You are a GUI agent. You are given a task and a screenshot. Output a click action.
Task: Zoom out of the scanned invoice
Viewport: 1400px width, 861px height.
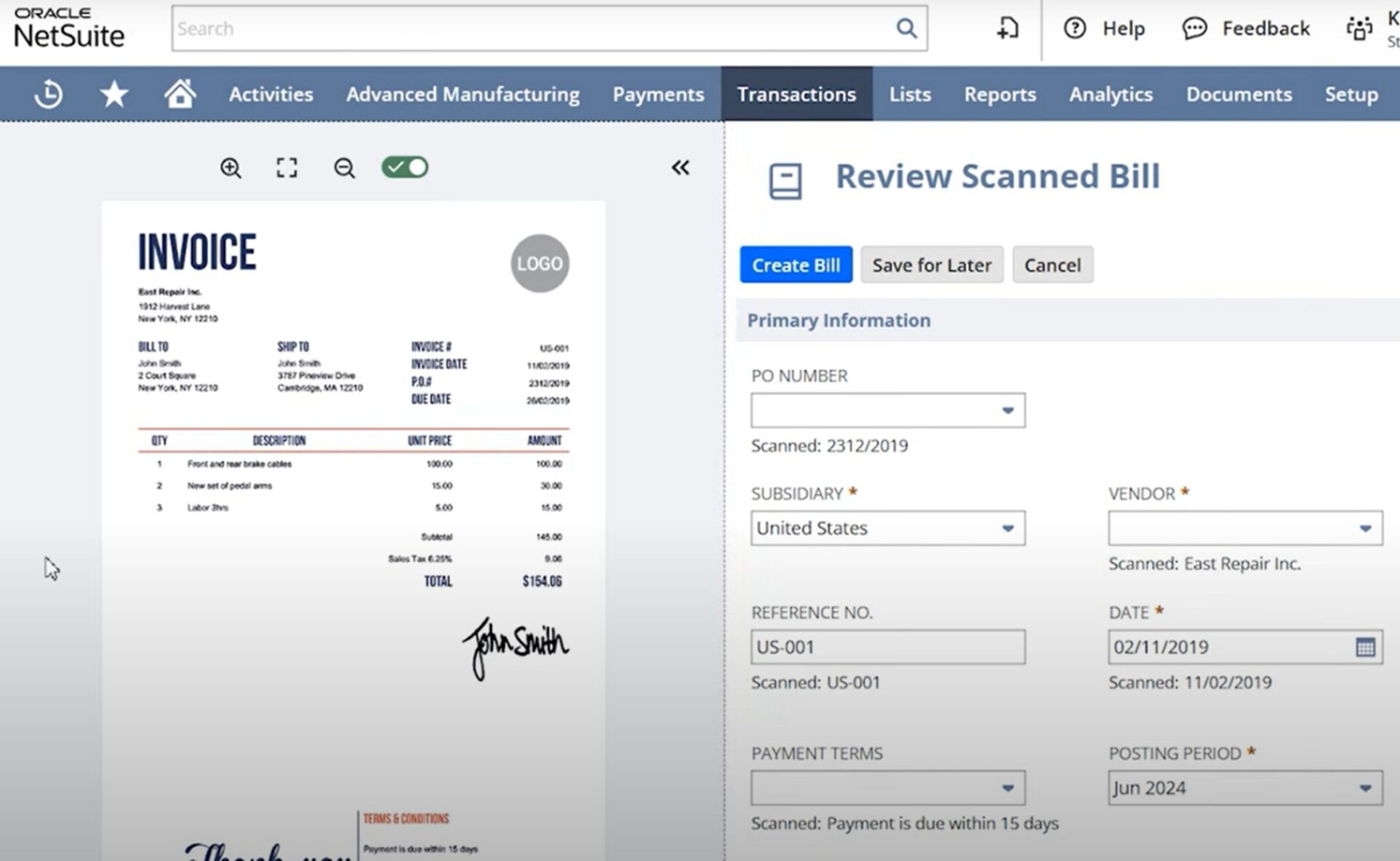tap(344, 168)
